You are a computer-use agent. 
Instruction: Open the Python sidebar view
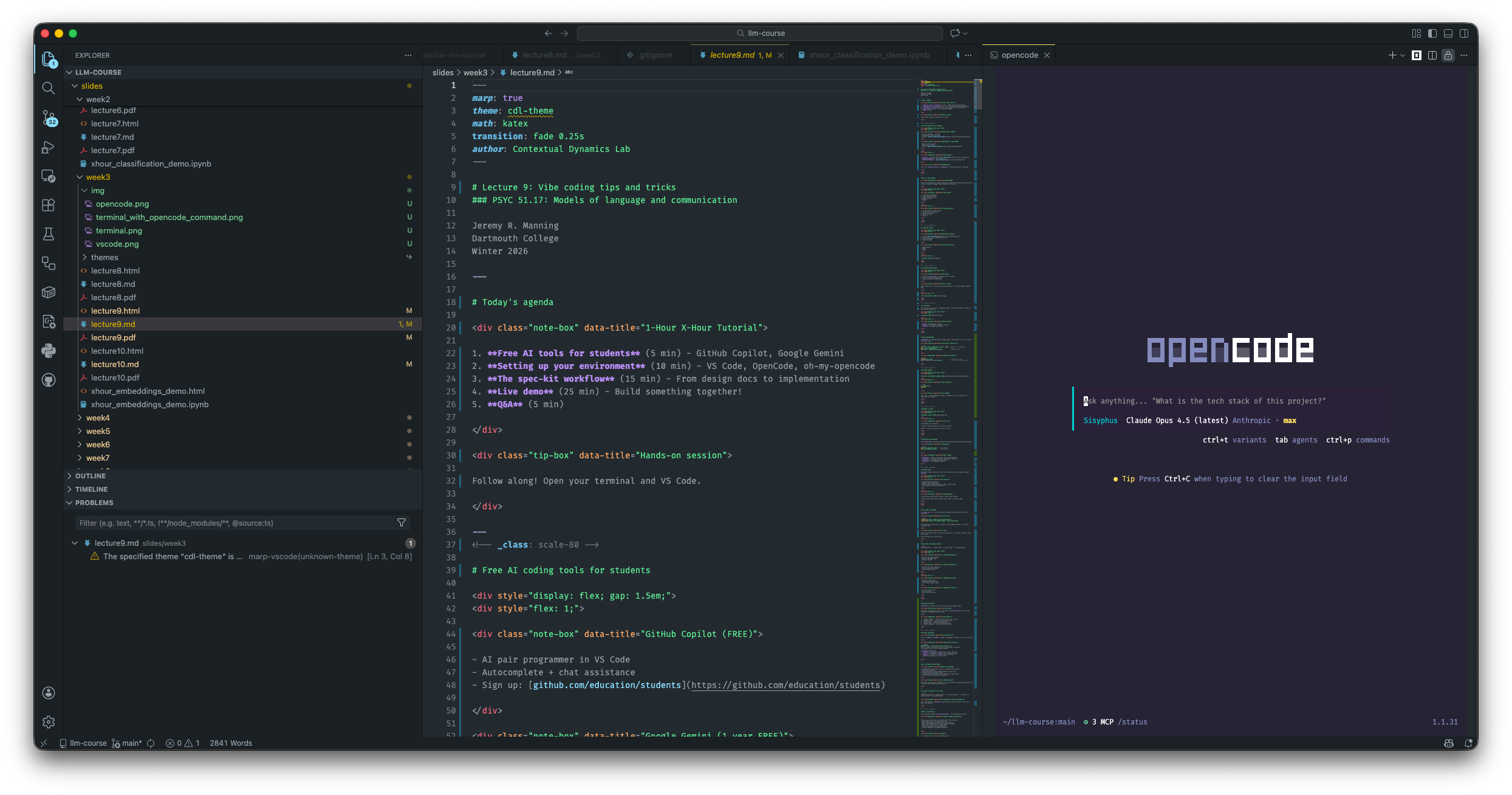[x=49, y=351]
